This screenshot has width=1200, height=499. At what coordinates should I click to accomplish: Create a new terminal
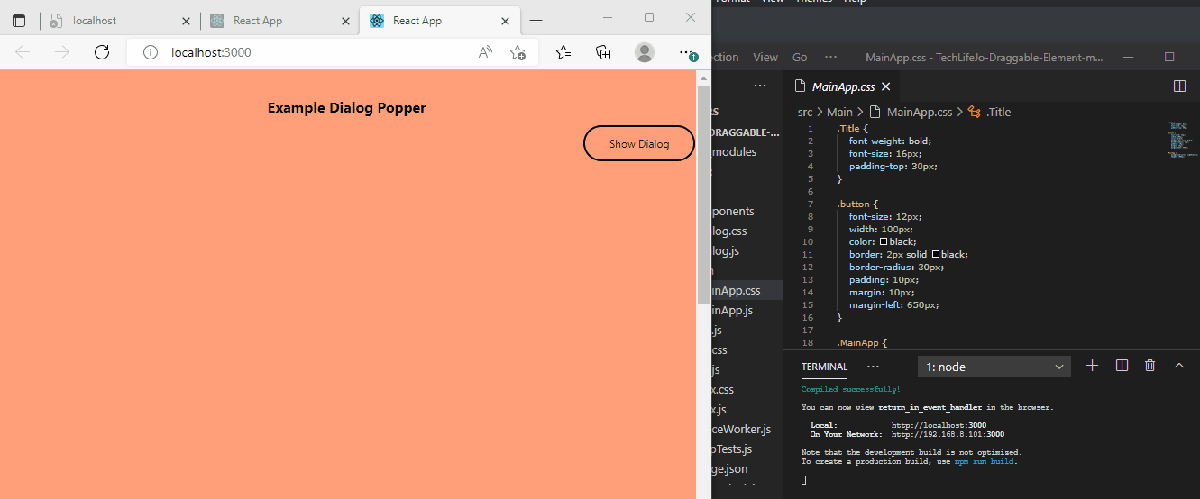[x=1092, y=366]
